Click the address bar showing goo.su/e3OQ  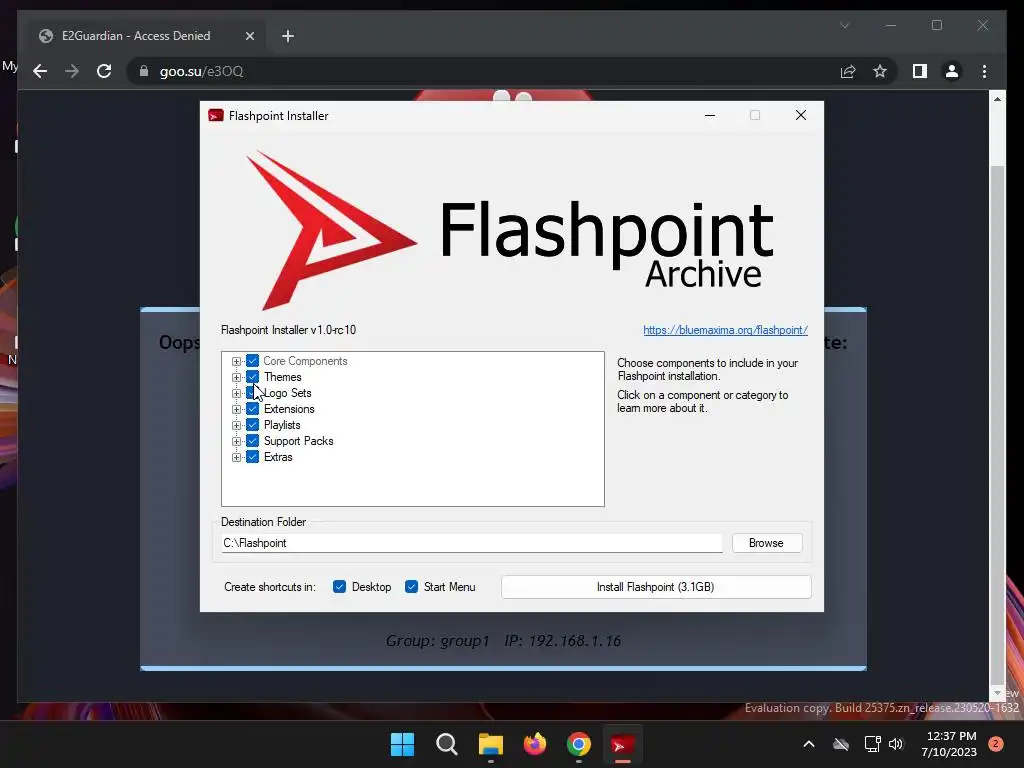(x=483, y=71)
